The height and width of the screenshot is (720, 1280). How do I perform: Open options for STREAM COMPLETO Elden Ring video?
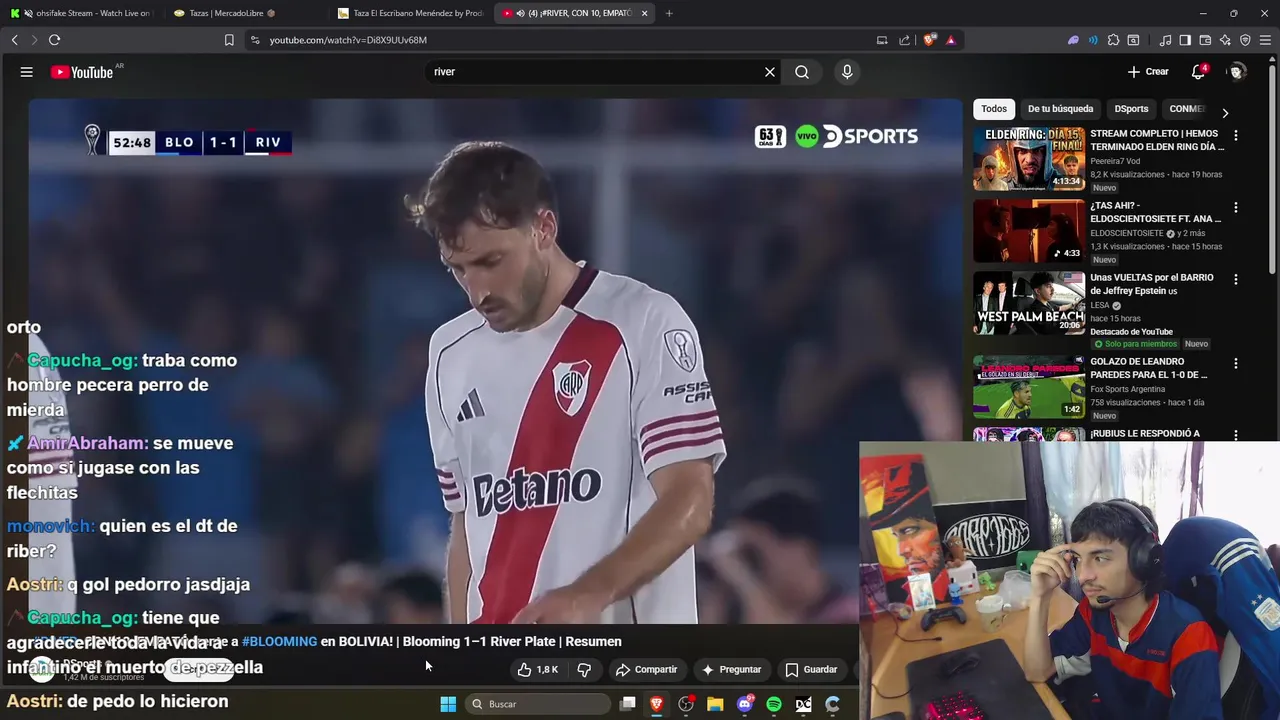click(1236, 135)
